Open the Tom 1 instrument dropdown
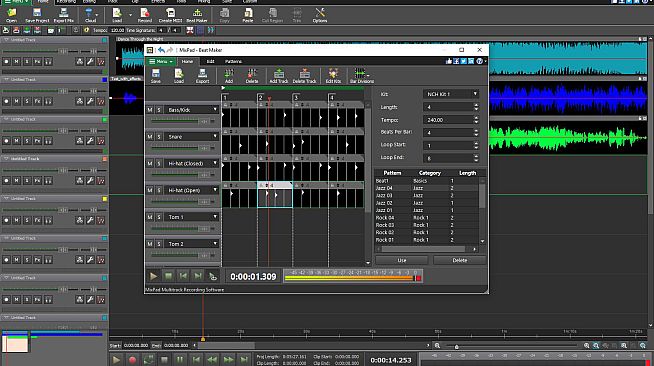The width and height of the screenshot is (654, 366). pyautogui.click(x=215, y=217)
